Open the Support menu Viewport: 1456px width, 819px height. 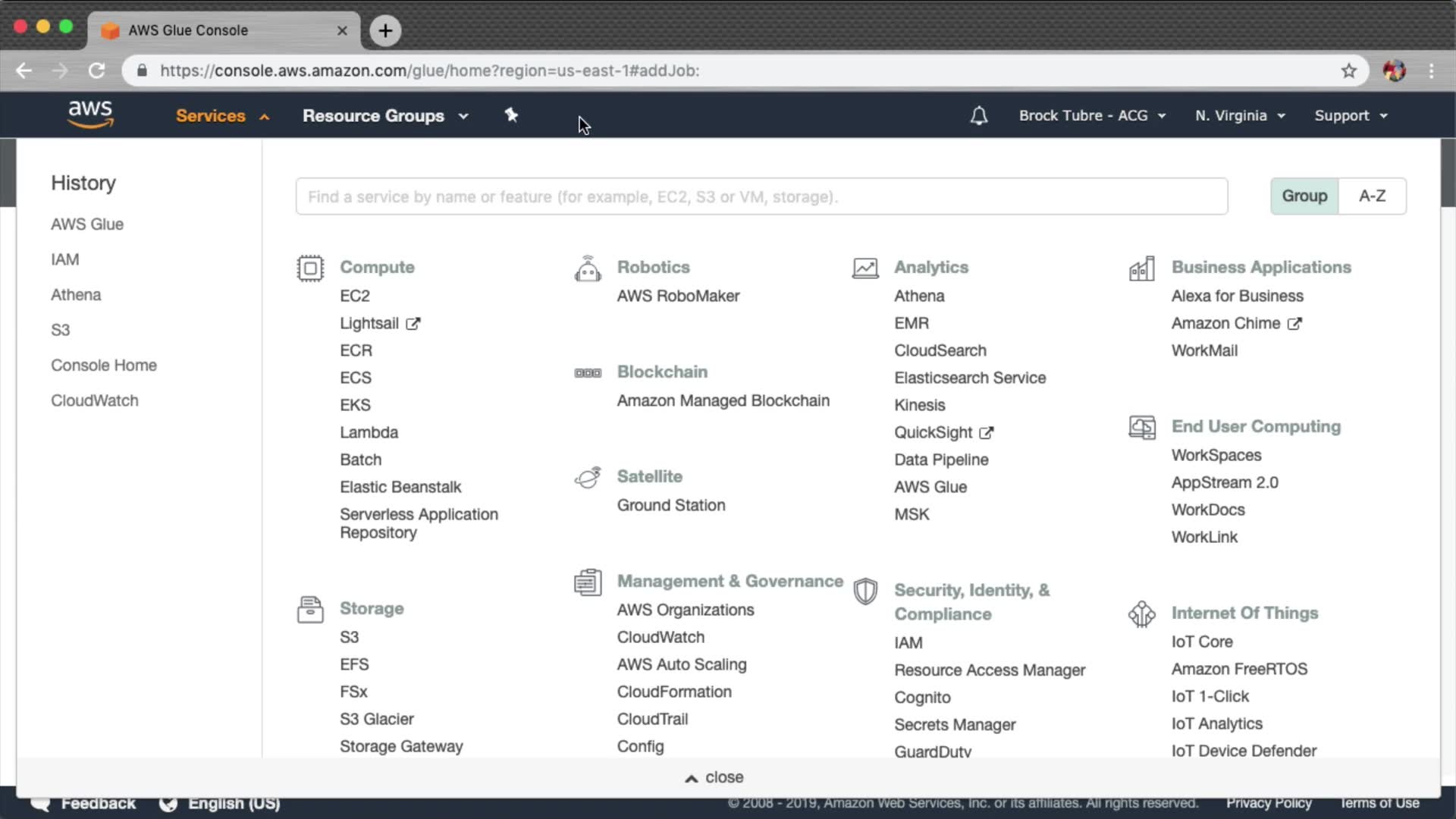click(x=1351, y=116)
